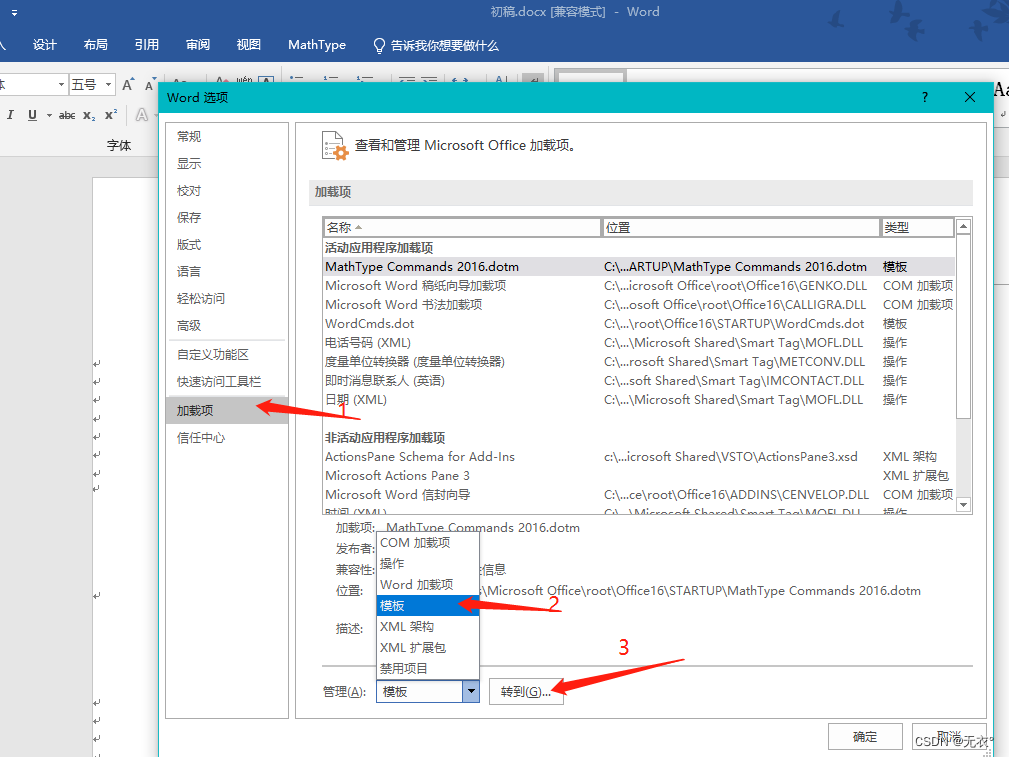Select 保存 in options sidebar

tap(227, 218)
